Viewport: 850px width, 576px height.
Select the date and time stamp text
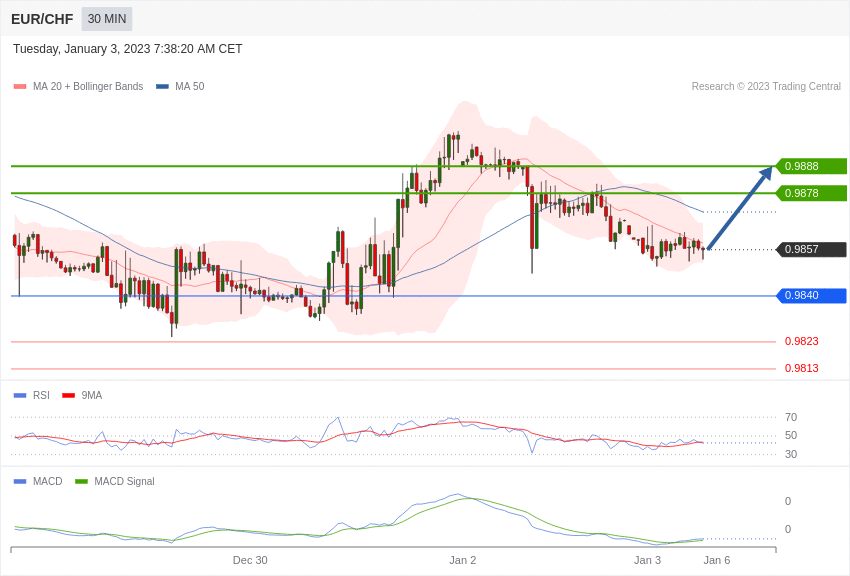127,49
